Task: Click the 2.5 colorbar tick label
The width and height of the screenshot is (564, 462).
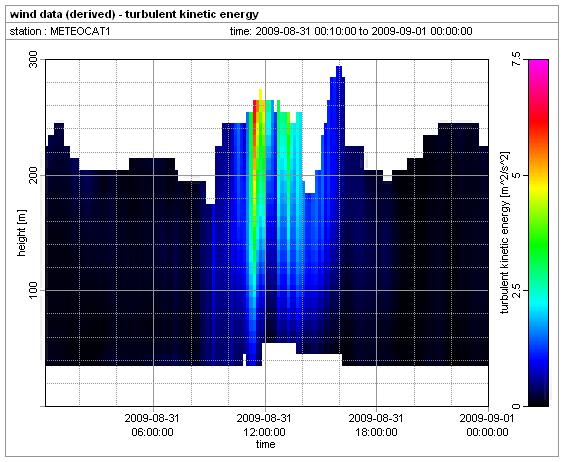Action: click(516, 290)
